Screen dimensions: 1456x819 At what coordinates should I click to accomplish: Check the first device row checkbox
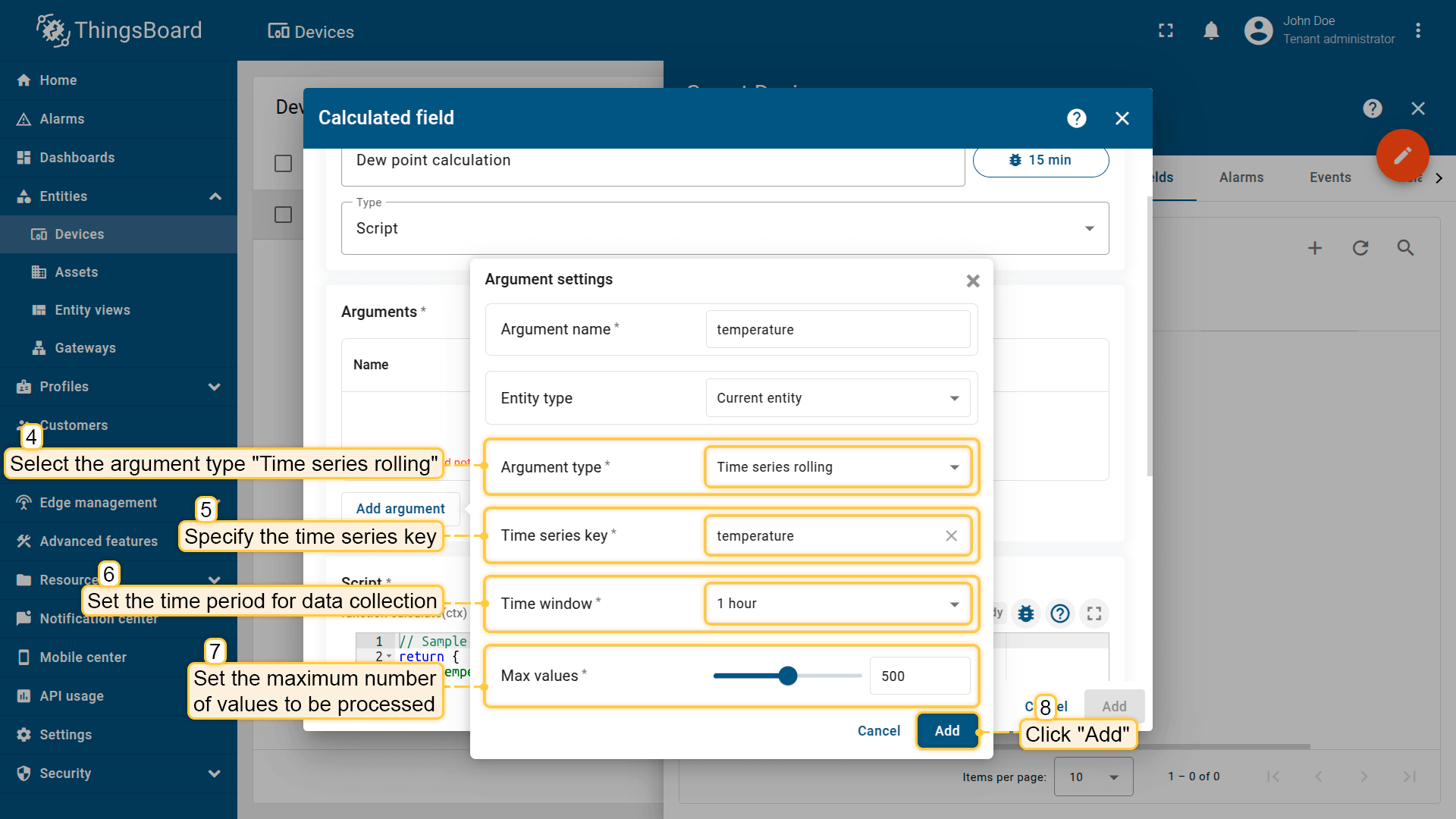click(x=283, y=215)
